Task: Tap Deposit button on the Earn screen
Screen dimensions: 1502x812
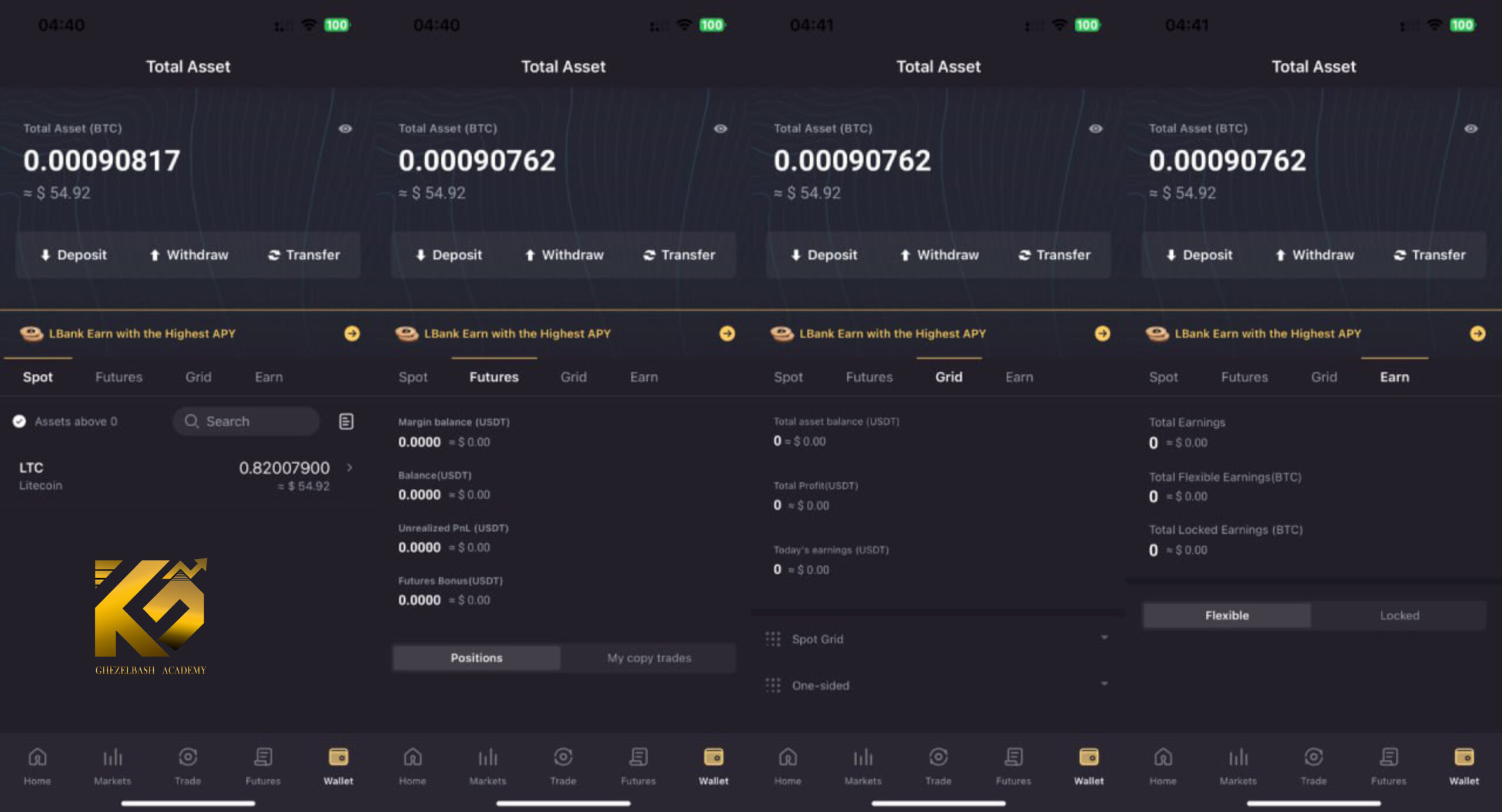Action: pyautogui.click(x=1199, y=255)
